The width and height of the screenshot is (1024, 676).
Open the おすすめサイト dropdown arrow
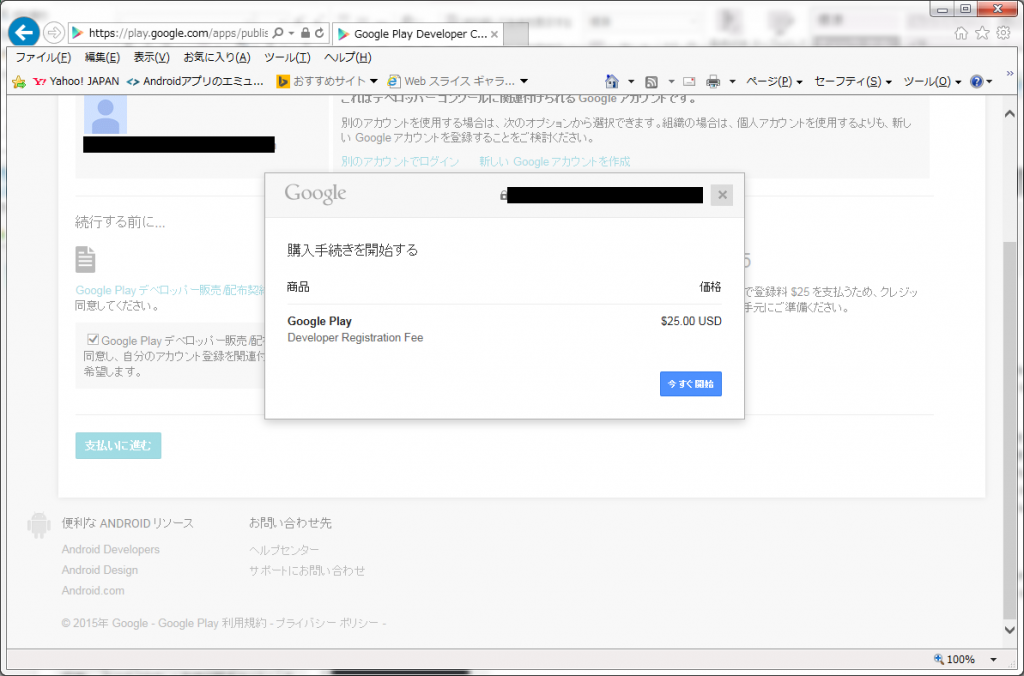(x=372, y=81)
